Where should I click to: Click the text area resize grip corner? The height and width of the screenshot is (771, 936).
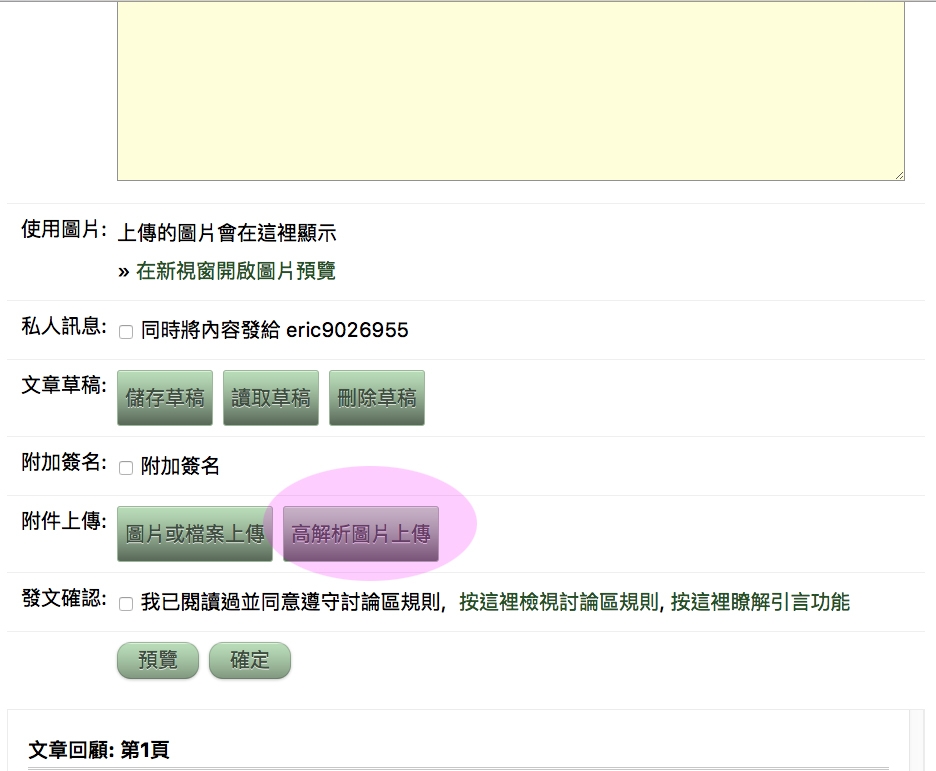900,175
